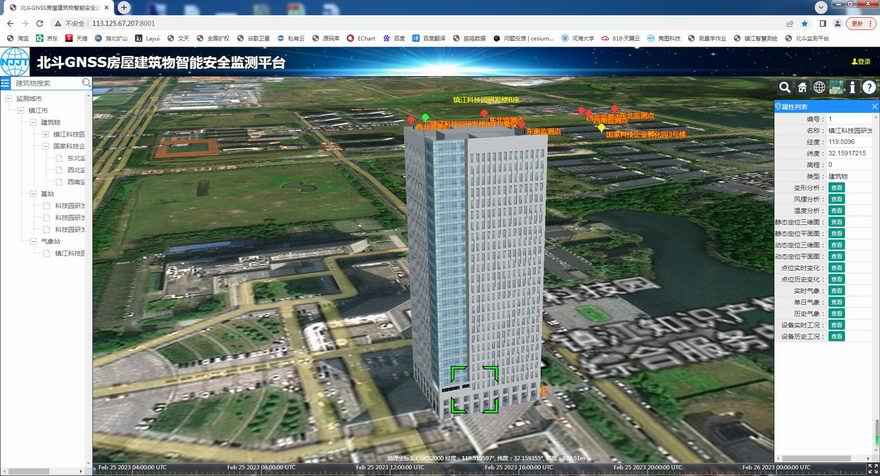This screenshot has height=476, width=880.
Task: Open the Layui bookmark
Action: point(148,38)
